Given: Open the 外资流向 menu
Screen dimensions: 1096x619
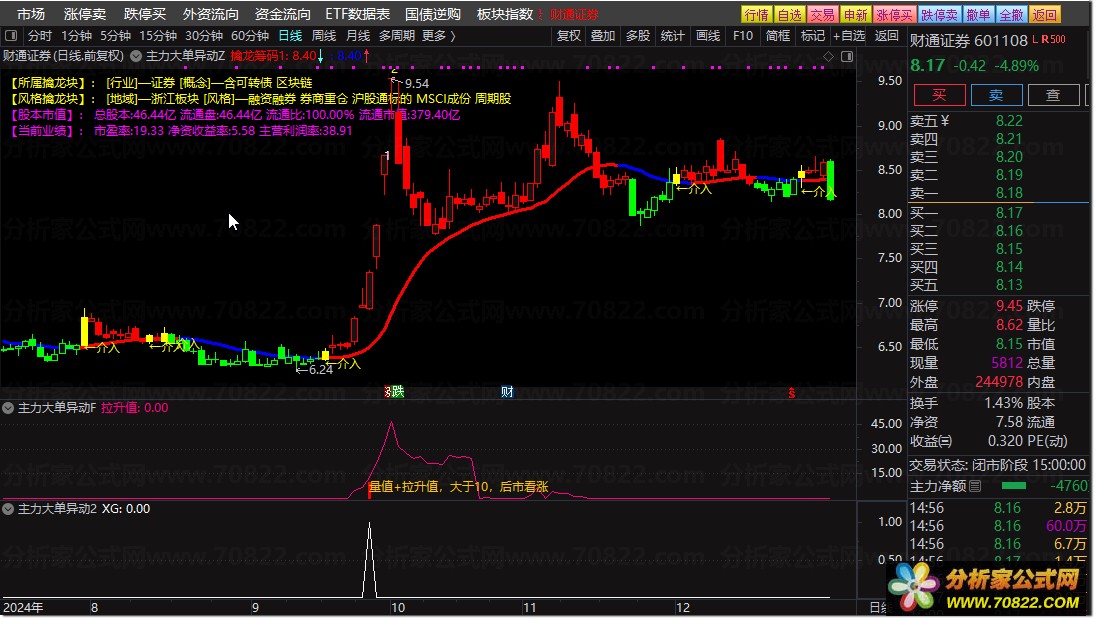Looking at the screenshot, I should (210, 14).
